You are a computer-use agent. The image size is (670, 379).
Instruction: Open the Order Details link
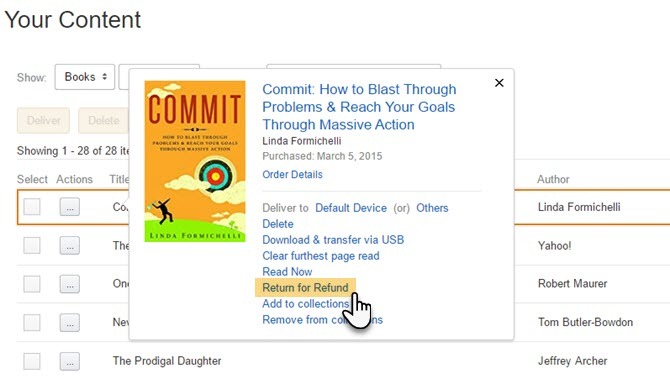(292, 174)
